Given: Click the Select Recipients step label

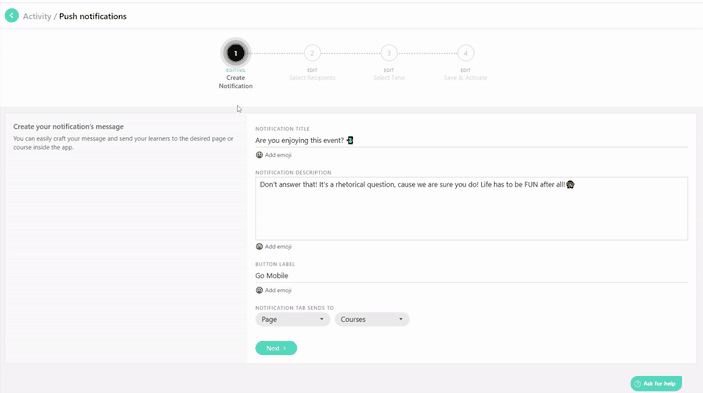Looking at the screenshot, I should 312,78.
